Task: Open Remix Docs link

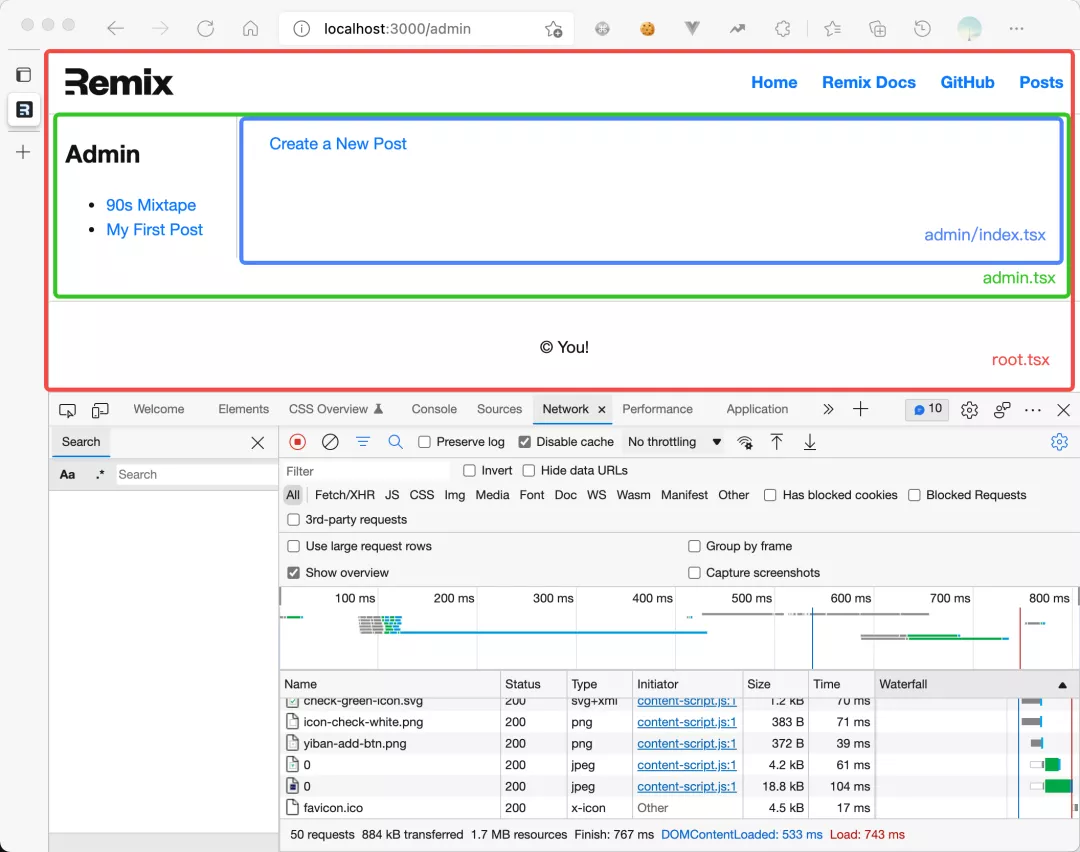Action: (x=869, y=83)
